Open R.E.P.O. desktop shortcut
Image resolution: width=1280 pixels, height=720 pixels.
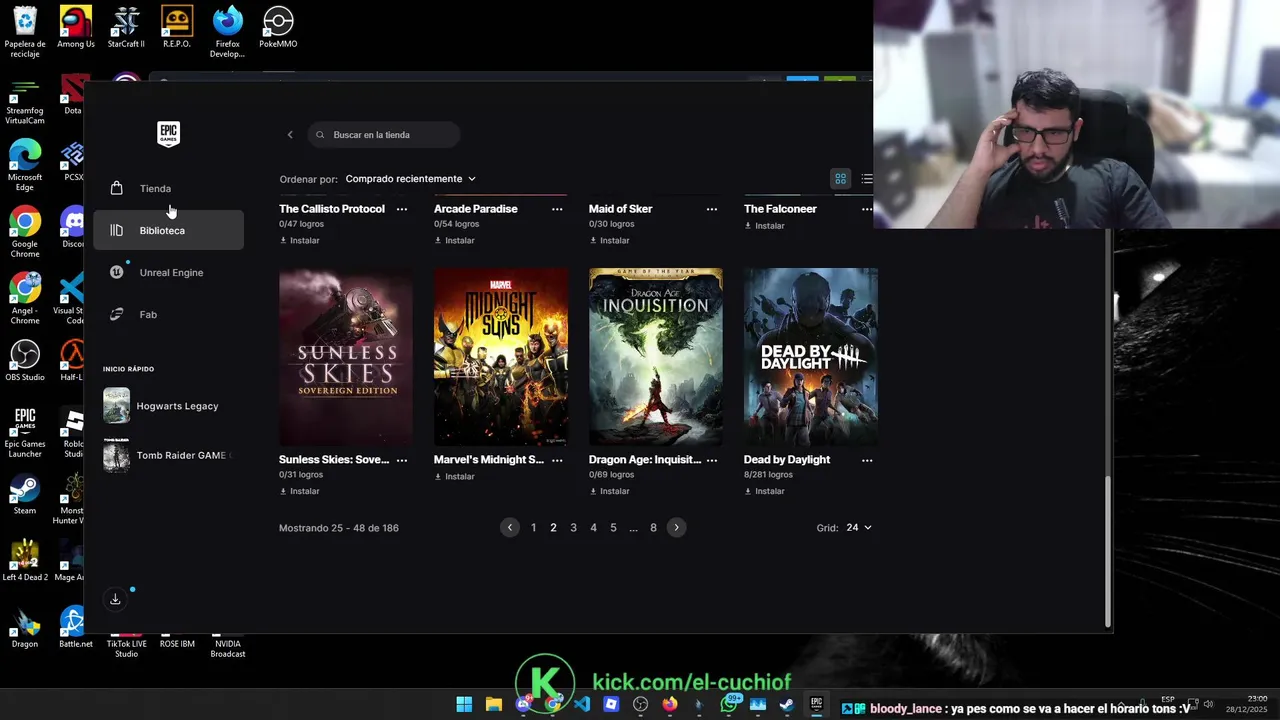tap(177, 28)
